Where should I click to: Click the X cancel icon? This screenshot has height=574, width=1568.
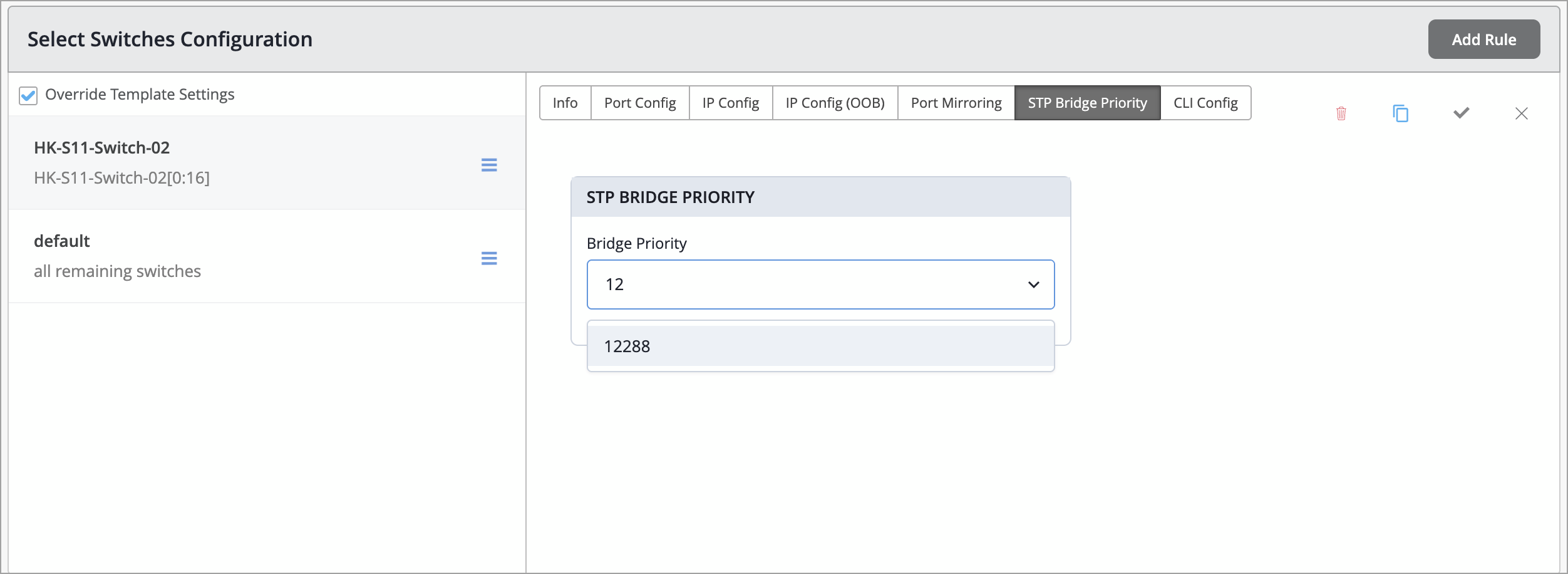coord(1521,113)
